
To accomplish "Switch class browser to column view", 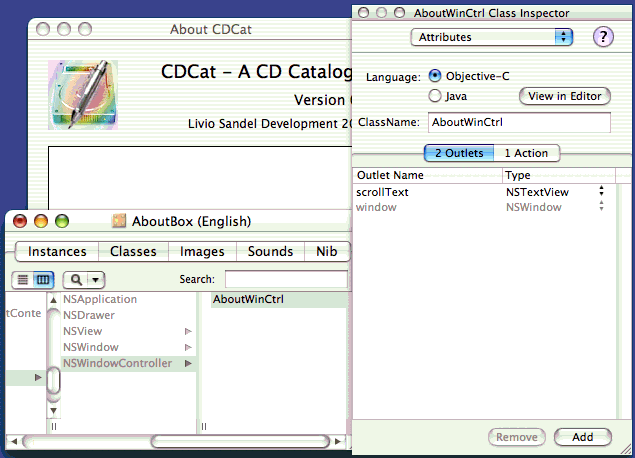I will click(x=44, y=280).
